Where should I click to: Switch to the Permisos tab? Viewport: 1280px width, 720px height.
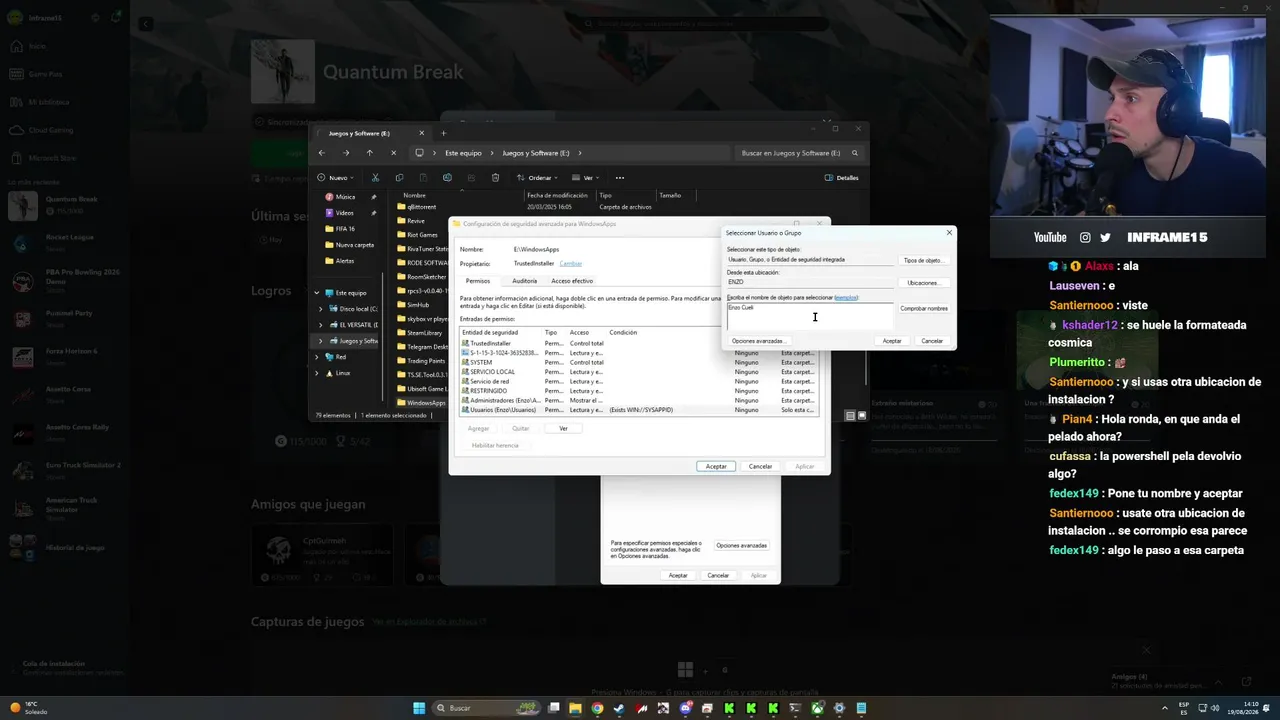tap(478, 281)
